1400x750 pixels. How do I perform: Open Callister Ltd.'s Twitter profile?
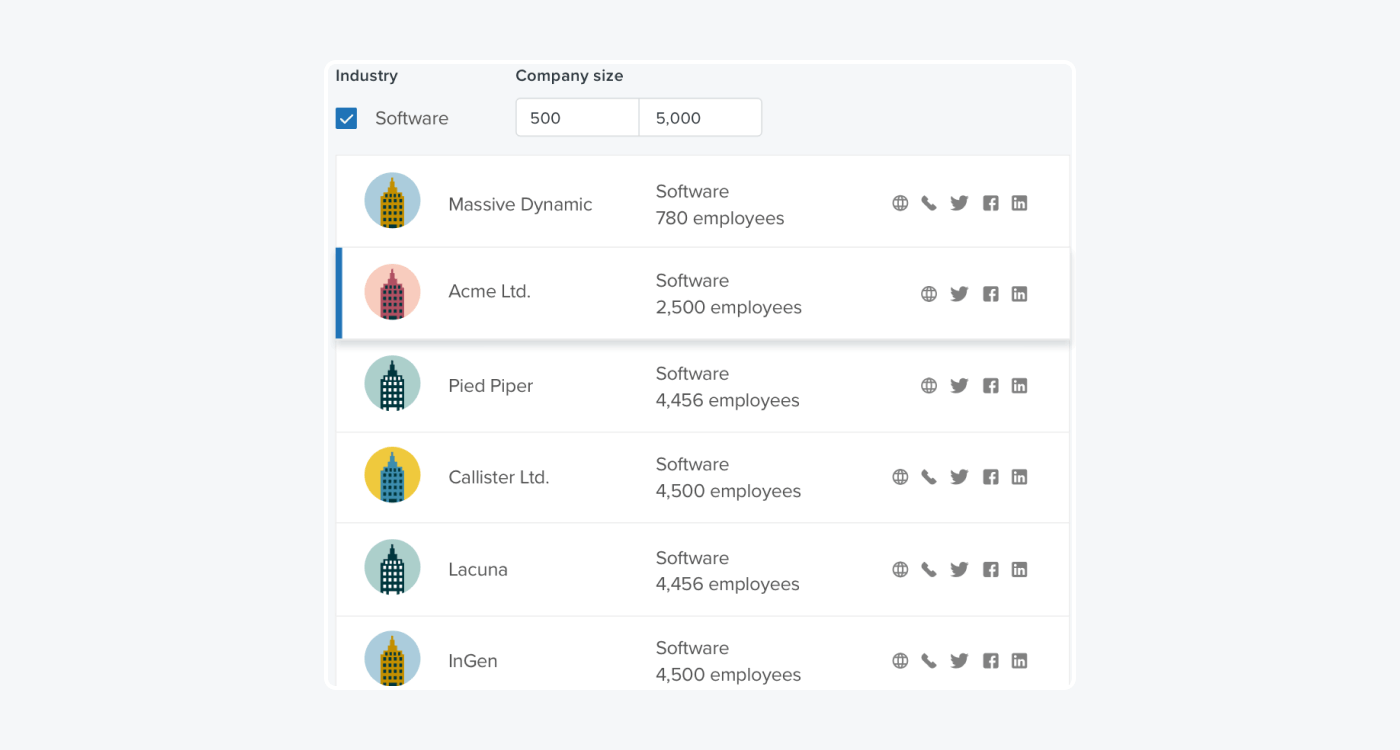(959, 477)
